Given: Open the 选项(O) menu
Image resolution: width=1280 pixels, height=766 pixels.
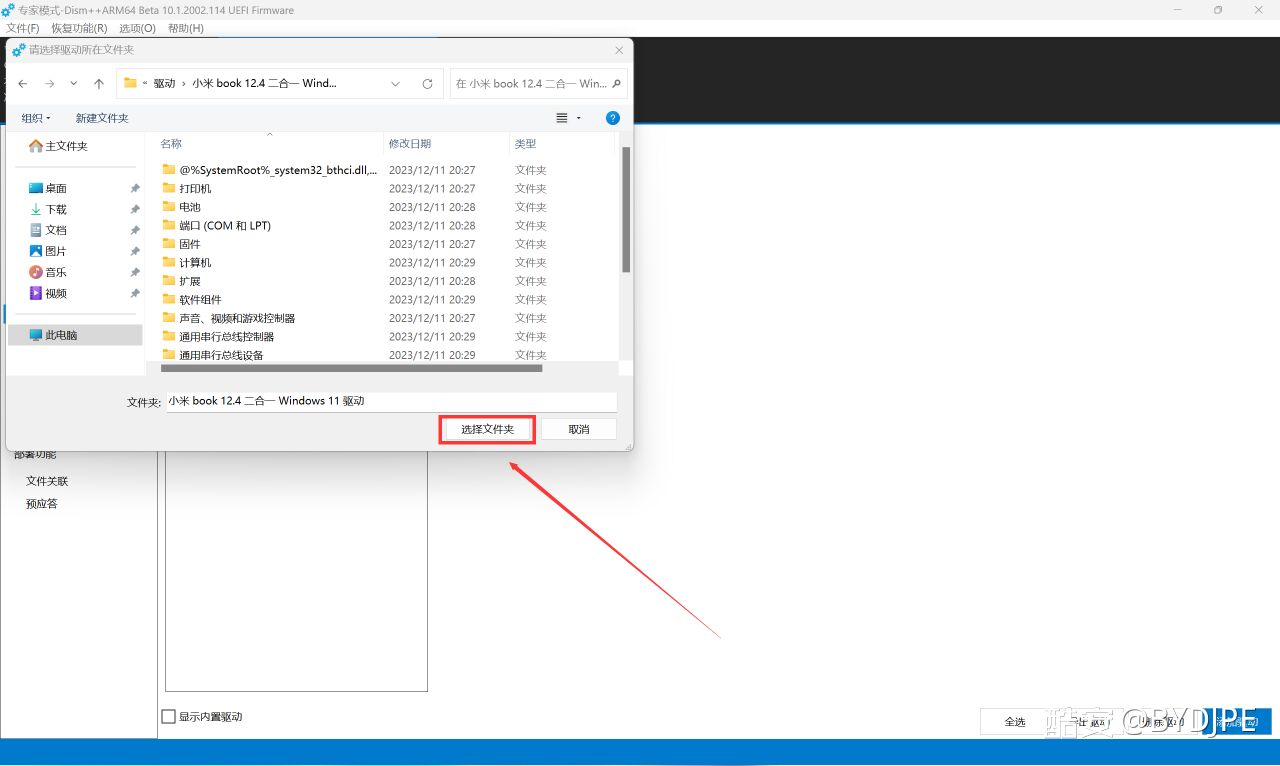Looking at the screenshot, I should tap(137, 28).
